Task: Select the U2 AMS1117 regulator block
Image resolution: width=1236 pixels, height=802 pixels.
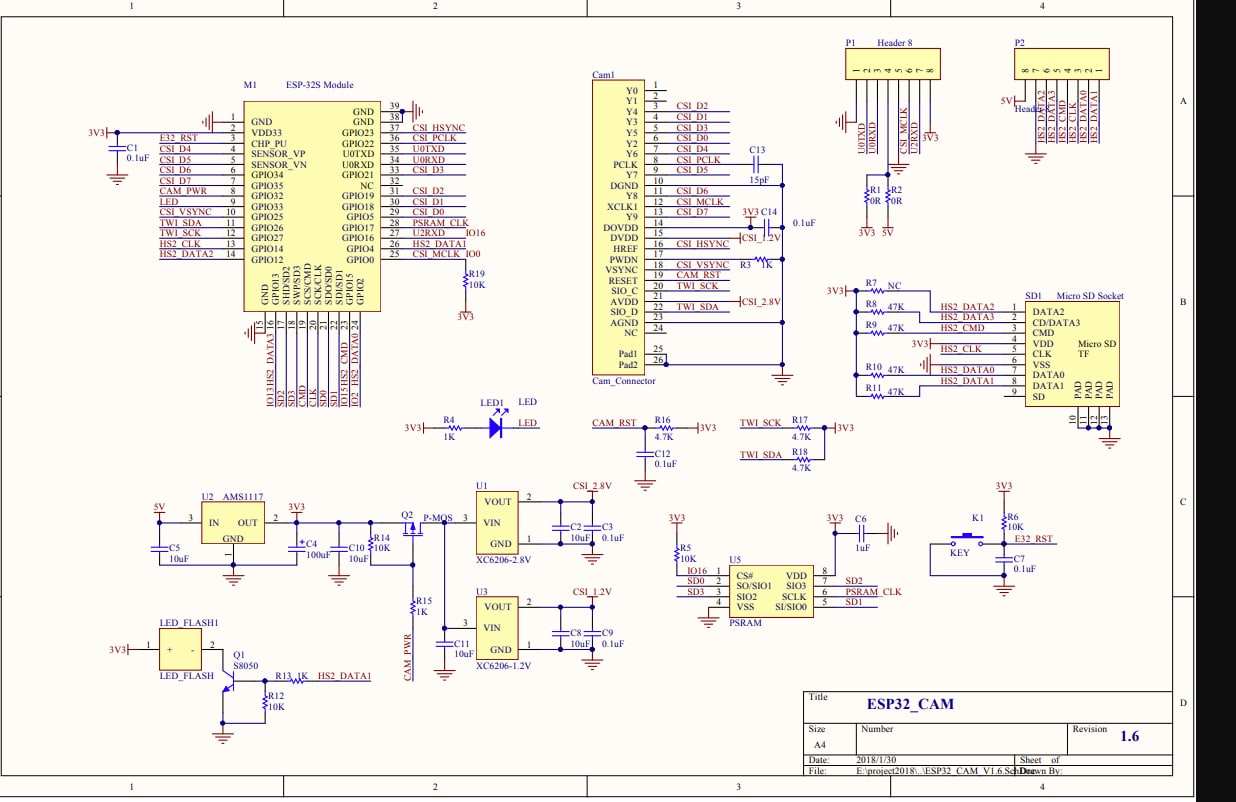Action: pyautogui.click(x=232, y=523)
